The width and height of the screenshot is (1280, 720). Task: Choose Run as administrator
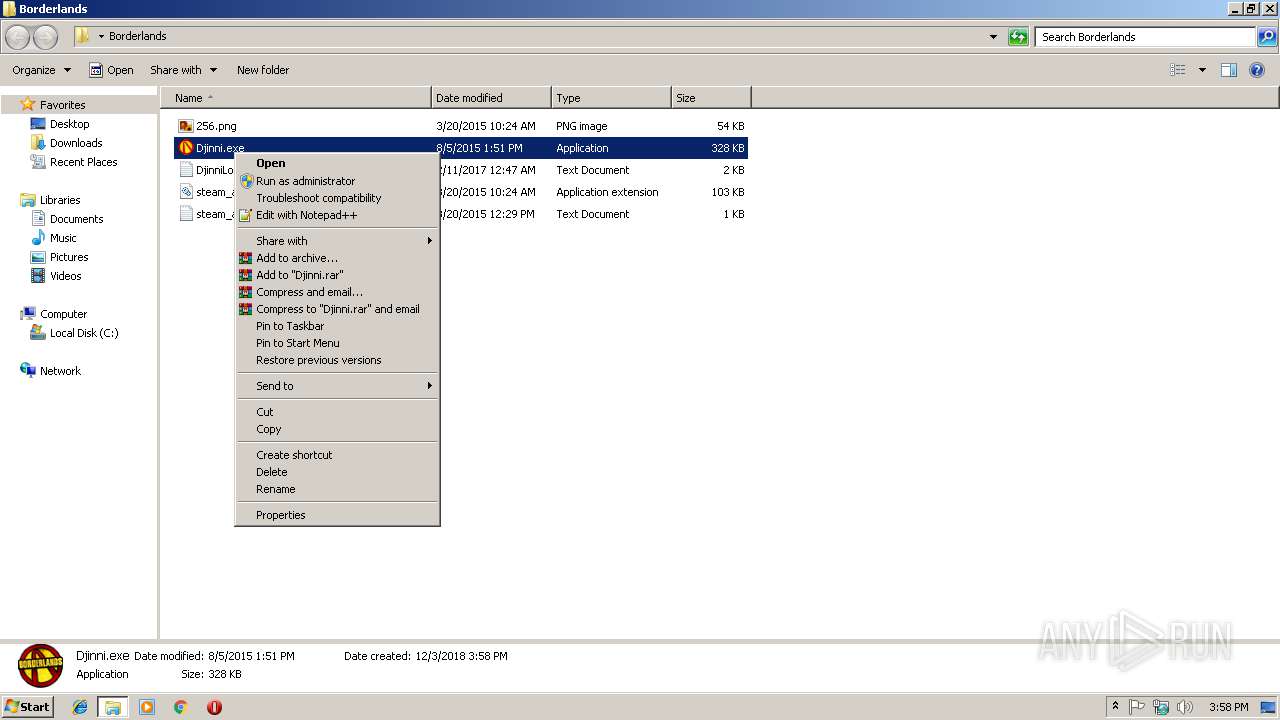tap(337, 181)
